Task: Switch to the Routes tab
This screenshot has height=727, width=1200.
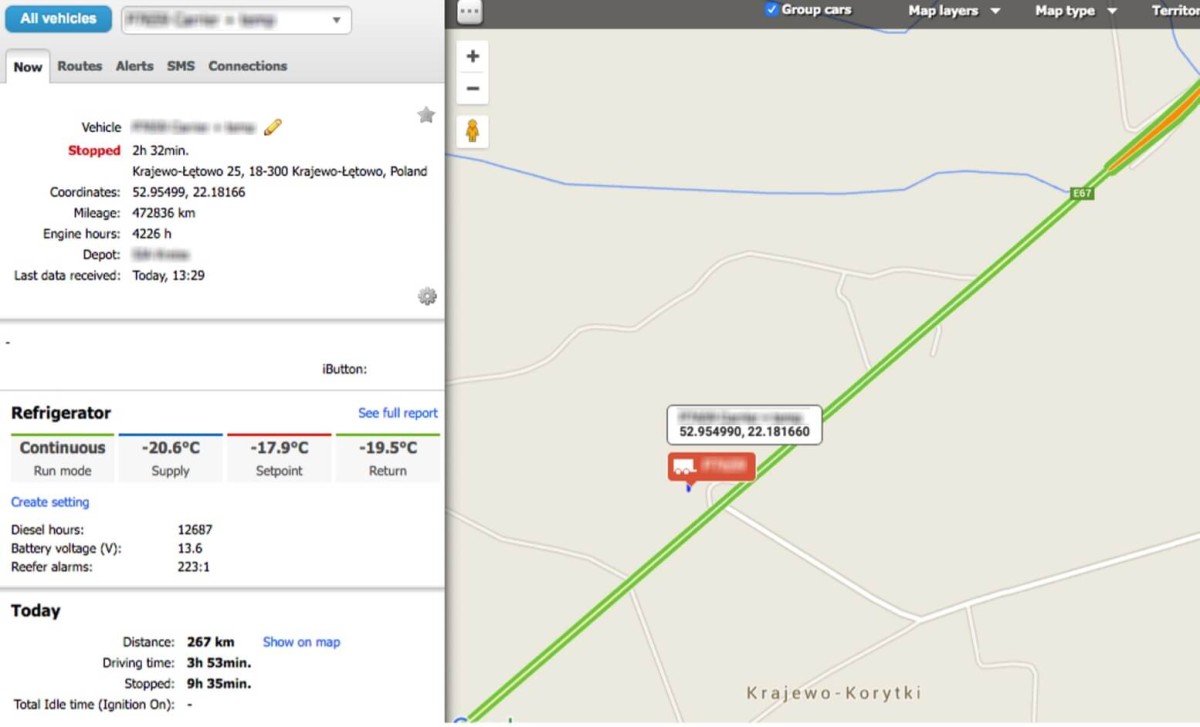Action: coord(80,66)
